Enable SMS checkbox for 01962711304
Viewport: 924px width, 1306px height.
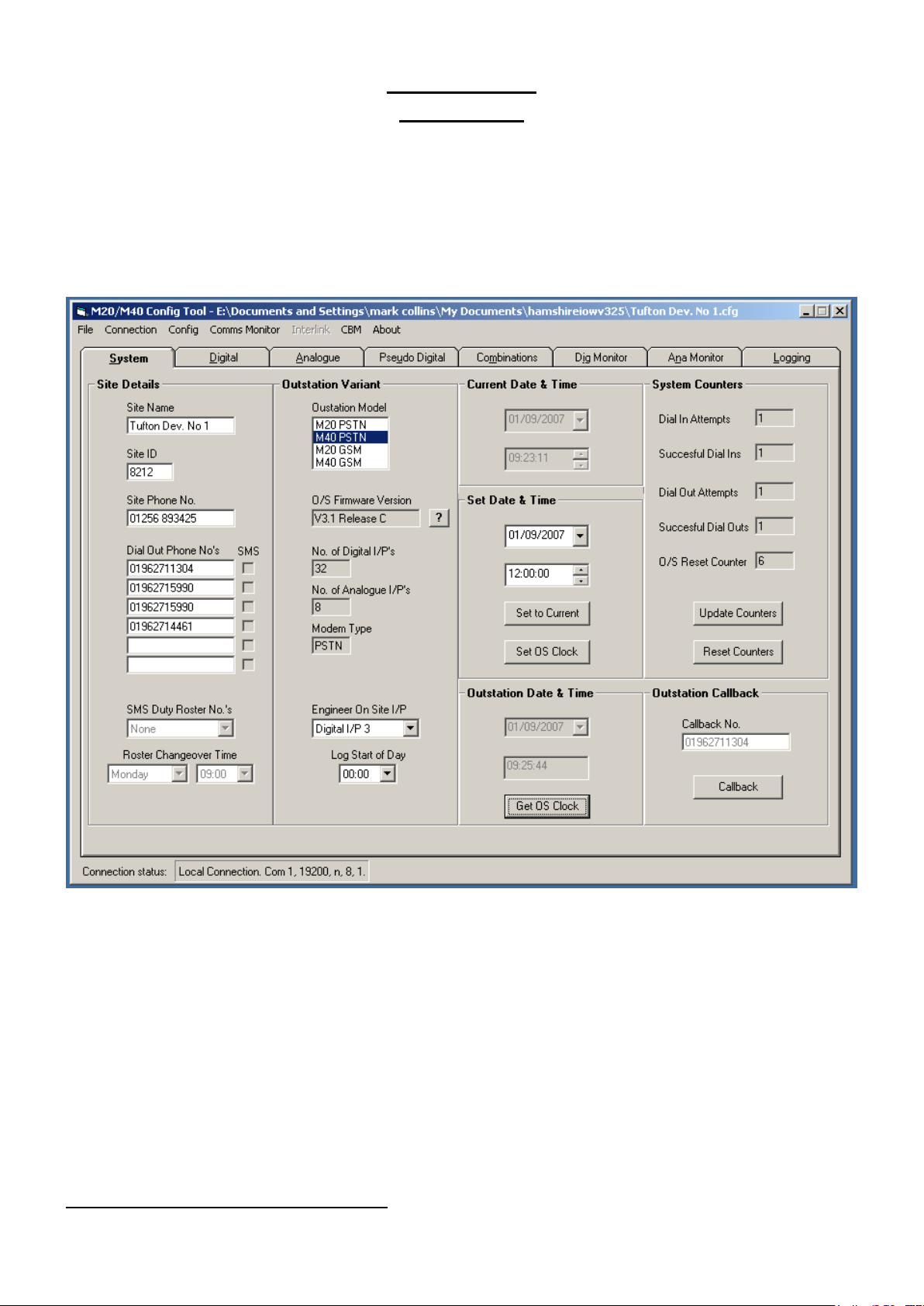coord(248,568)
